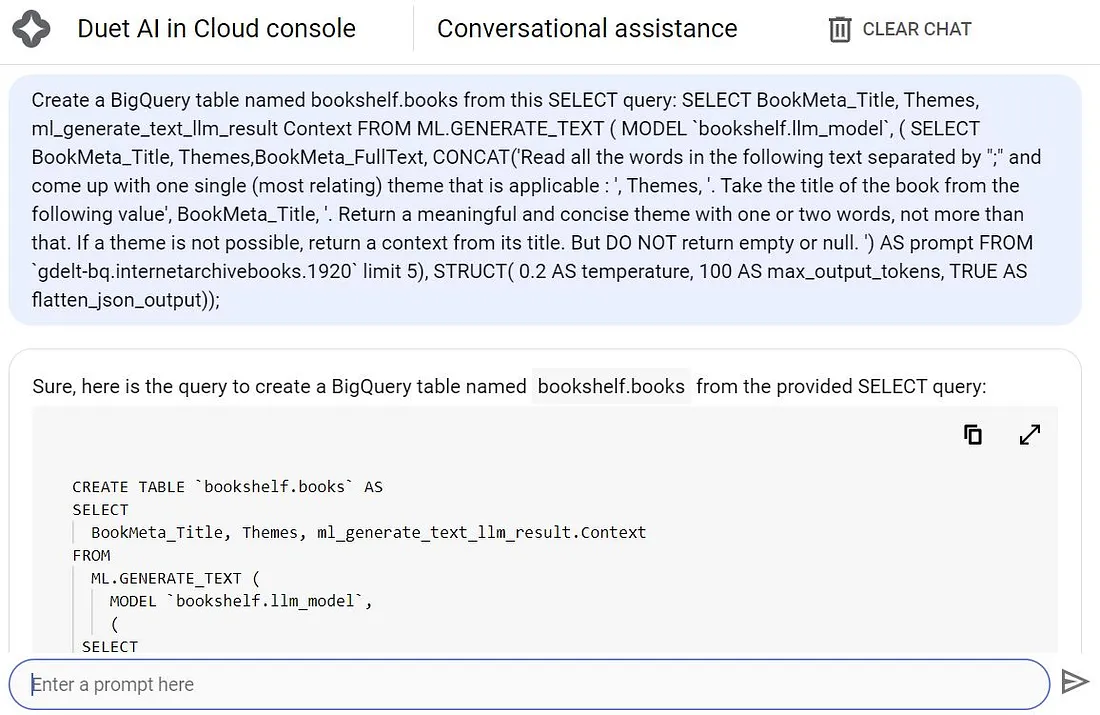Click 'flatten_json_output' in the user message

(116, 300)
